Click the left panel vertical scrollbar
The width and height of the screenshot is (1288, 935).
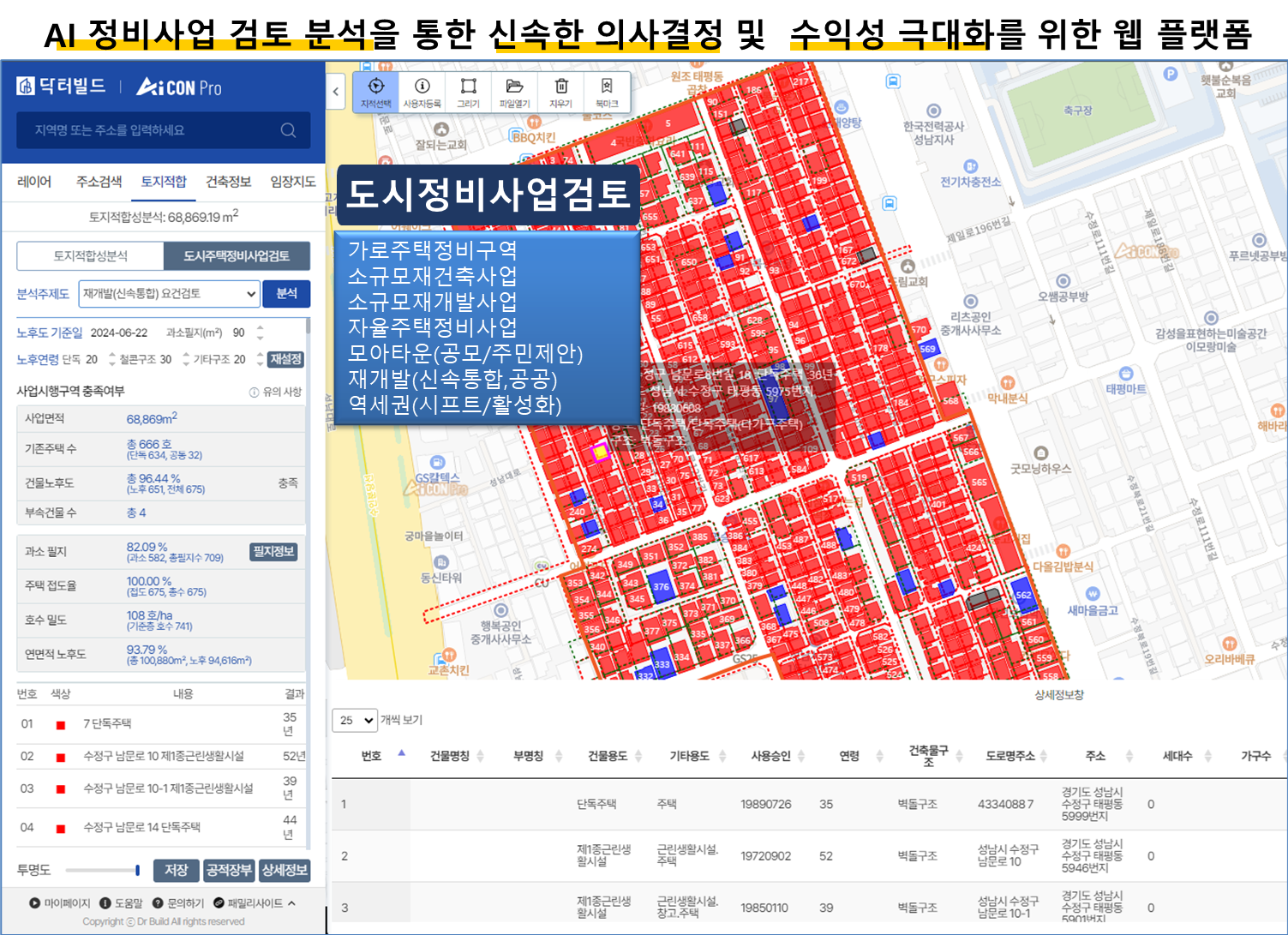click(x=308, y=583)
